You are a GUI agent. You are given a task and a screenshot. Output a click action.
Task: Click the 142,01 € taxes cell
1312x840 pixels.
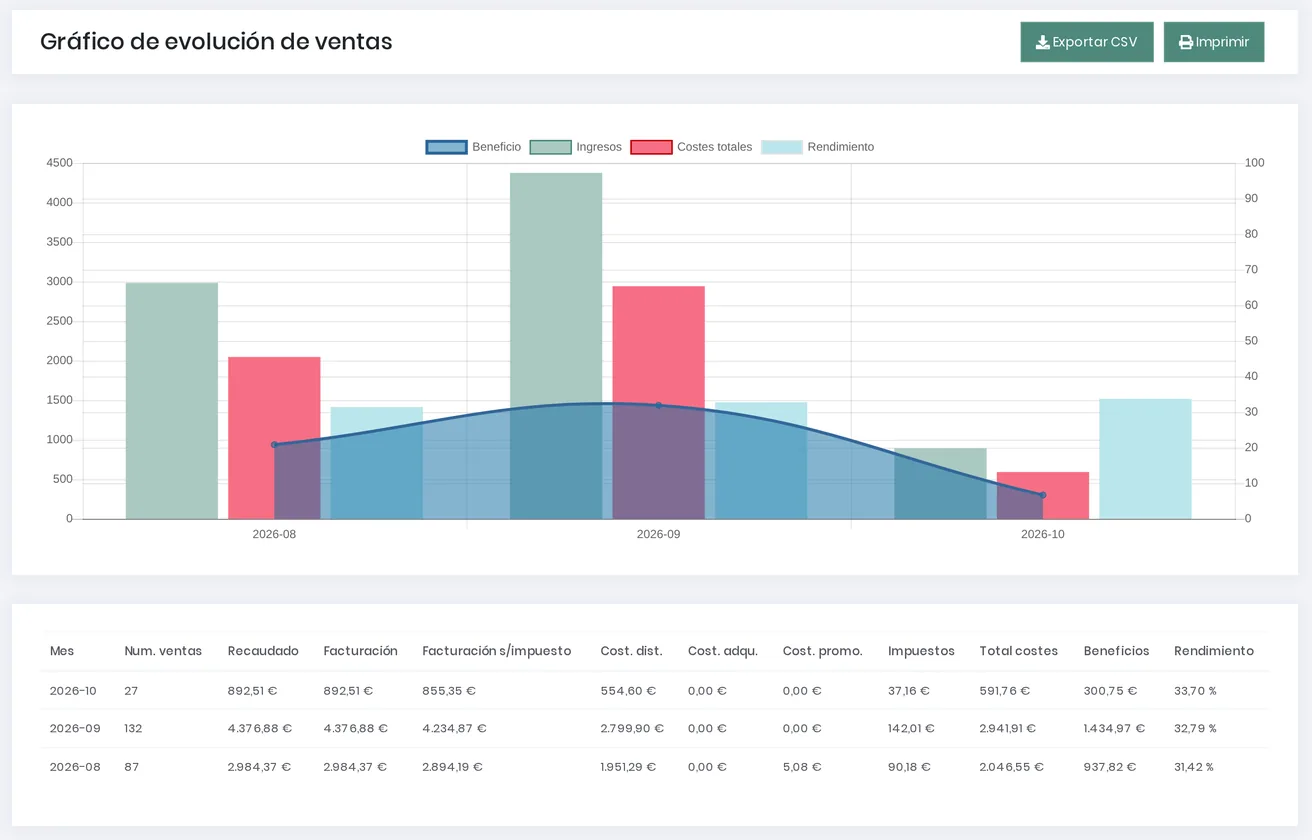coord(911,729)
